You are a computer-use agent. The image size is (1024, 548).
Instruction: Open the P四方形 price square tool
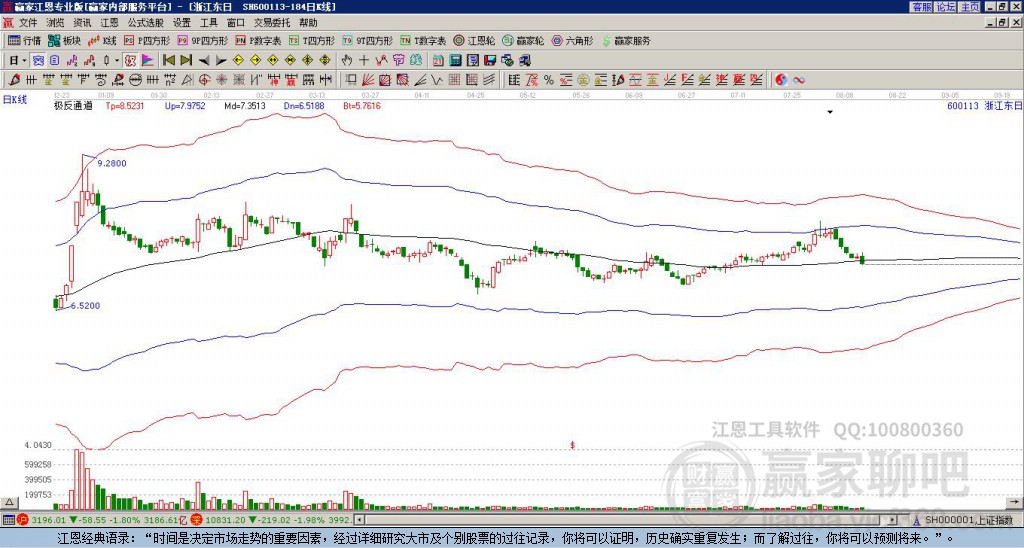click(x=147, y=40)
